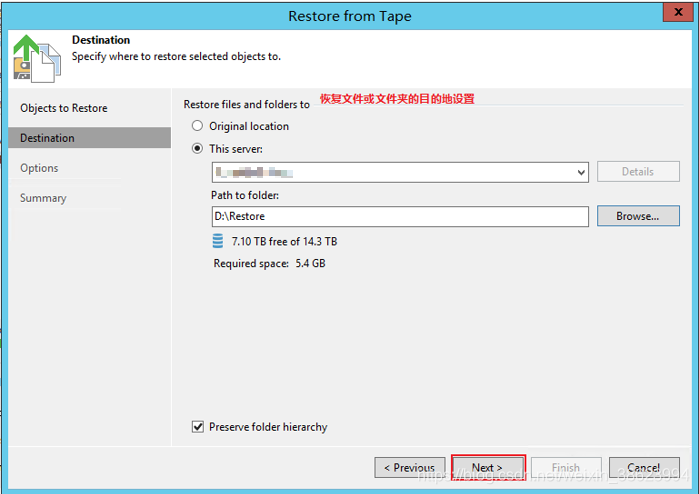This screenshot has width=699, height=494.
Task: Cancel the Restore from Tape wizard
Action: pos(644,468)
